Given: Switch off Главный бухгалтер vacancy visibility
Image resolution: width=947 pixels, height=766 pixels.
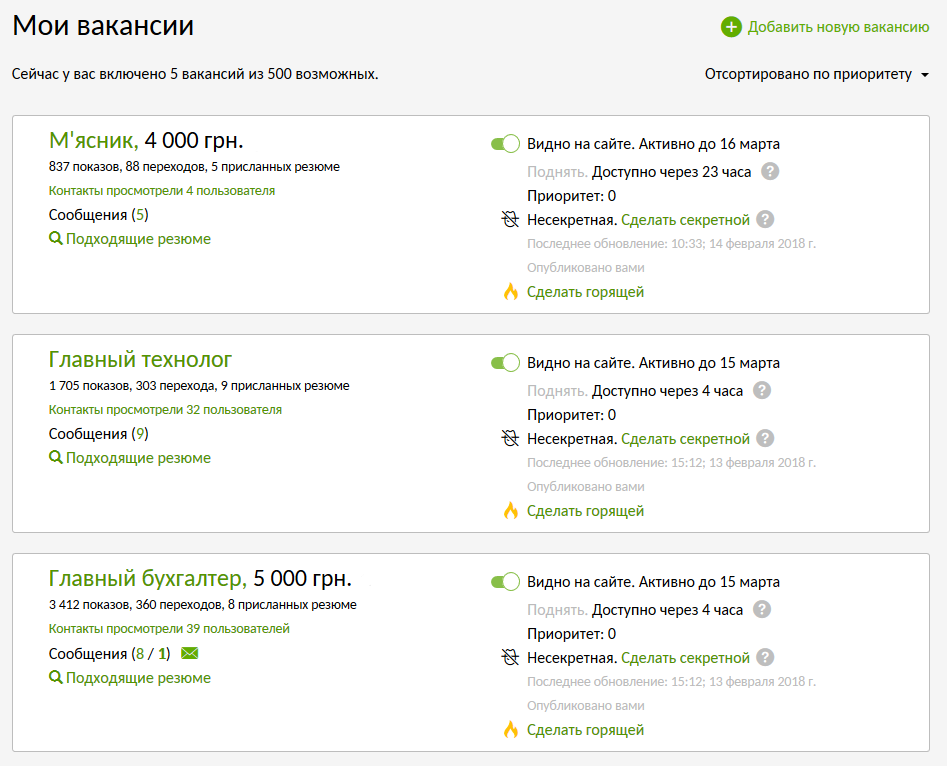Looking at the screenshot, I should [x=505, y=582].
